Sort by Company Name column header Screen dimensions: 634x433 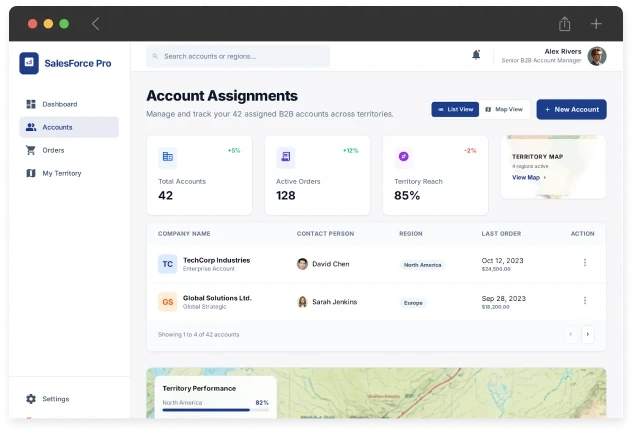184,234
